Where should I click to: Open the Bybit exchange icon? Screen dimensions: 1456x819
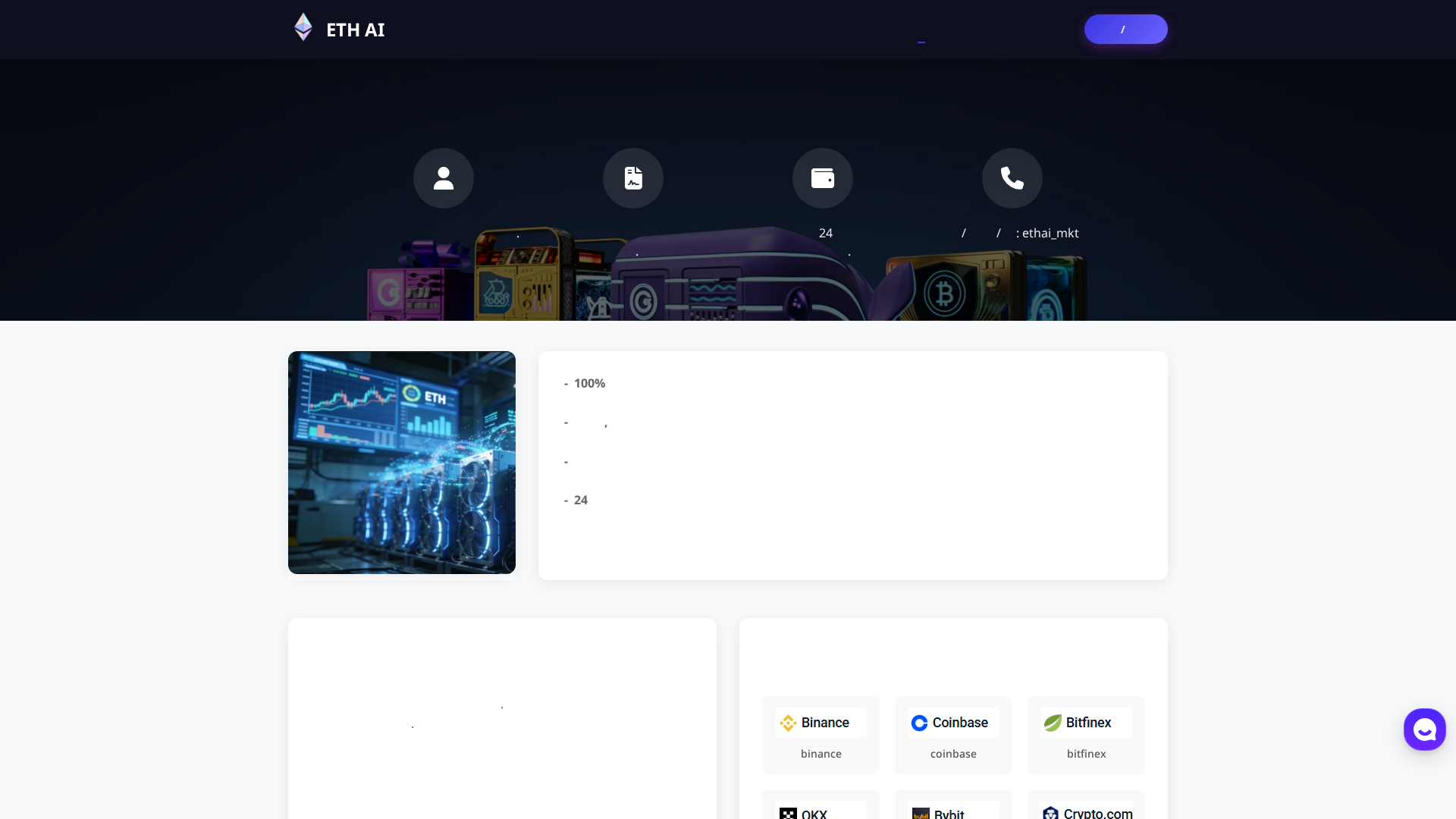pos(920,814)
